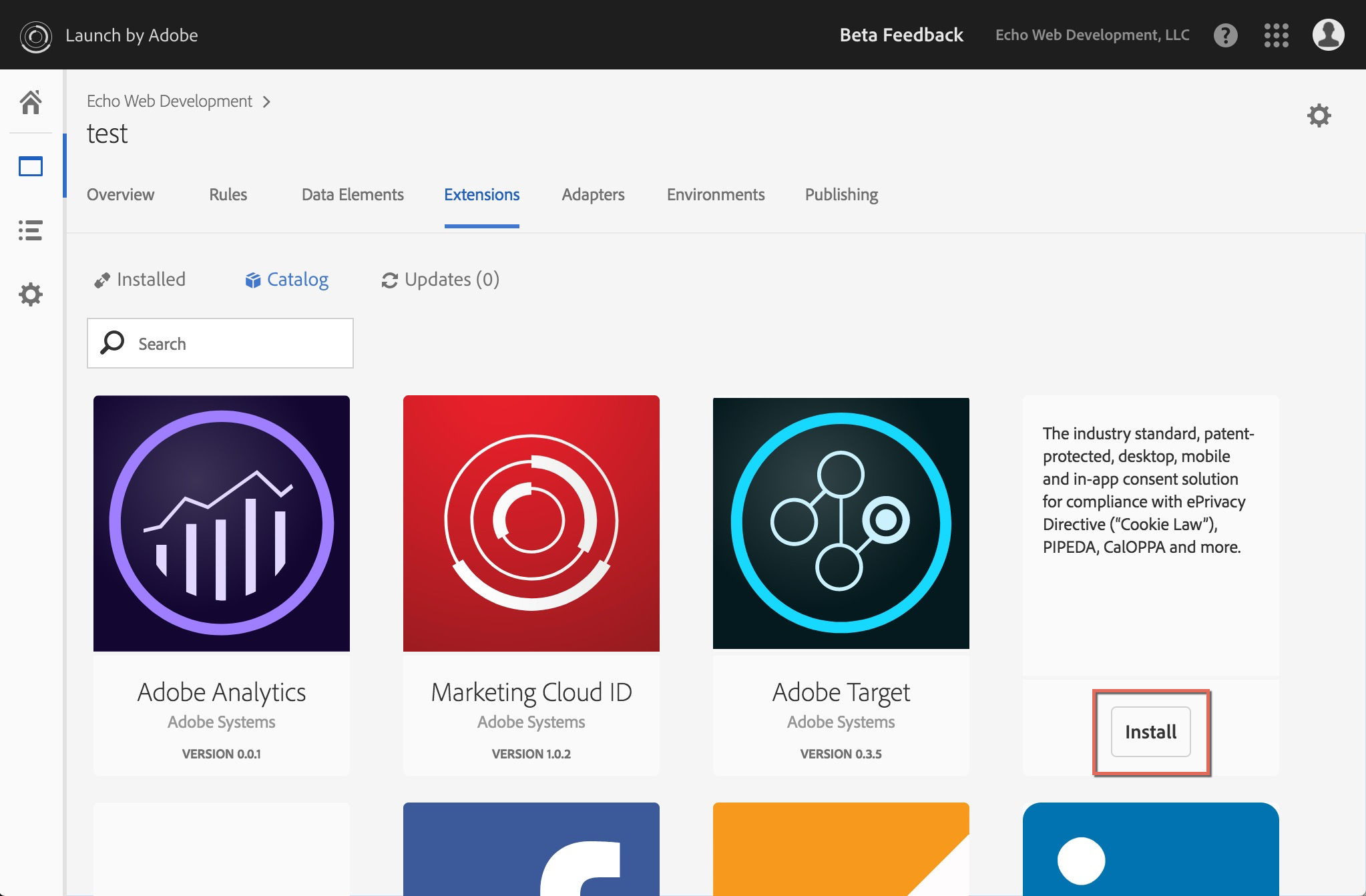The height and width of the screenshot is (896, 1366).
Task: Go to the home icon in sidebar
Action: [x=31, y=102]
